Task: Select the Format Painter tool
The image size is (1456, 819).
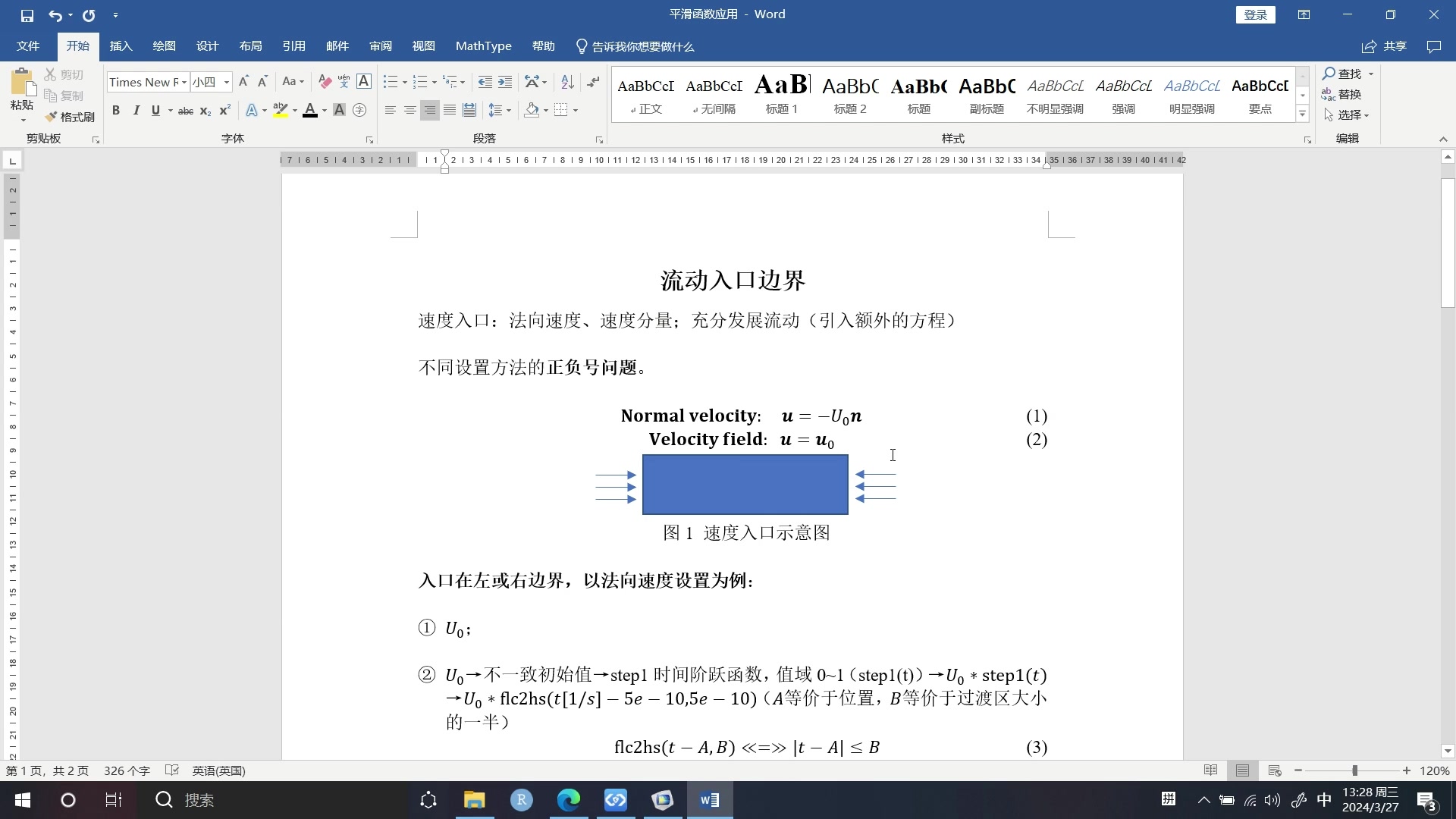Action: tap(71, 117)
